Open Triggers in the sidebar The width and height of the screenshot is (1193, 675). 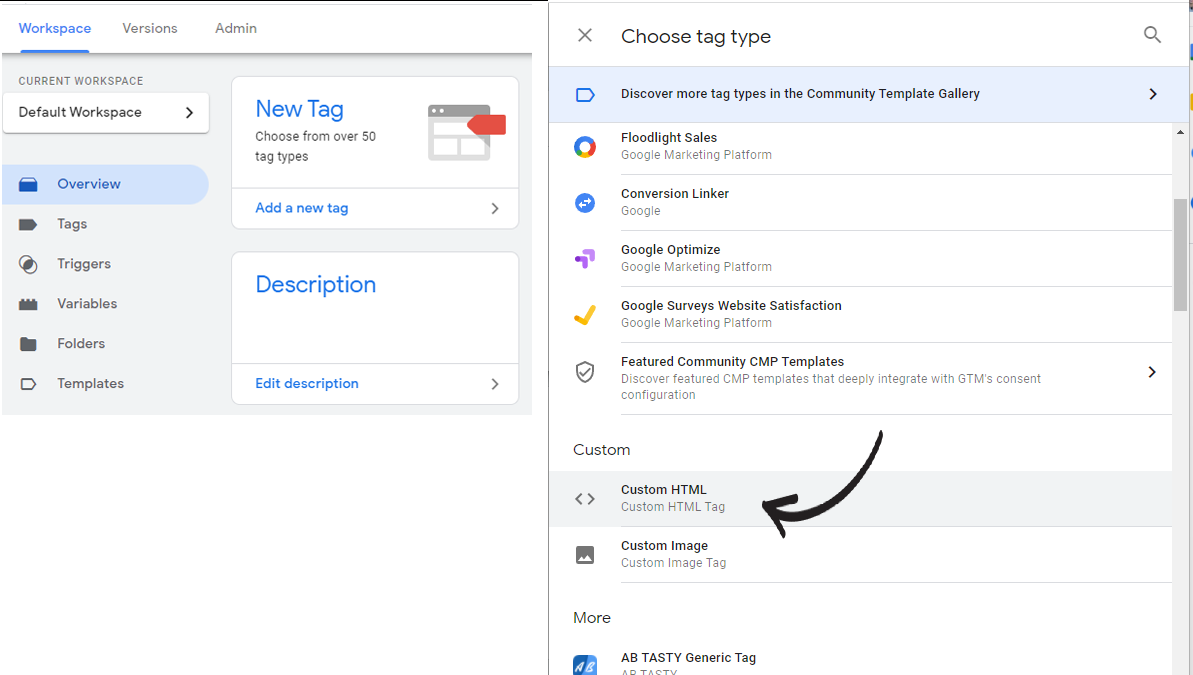point(84,264)
